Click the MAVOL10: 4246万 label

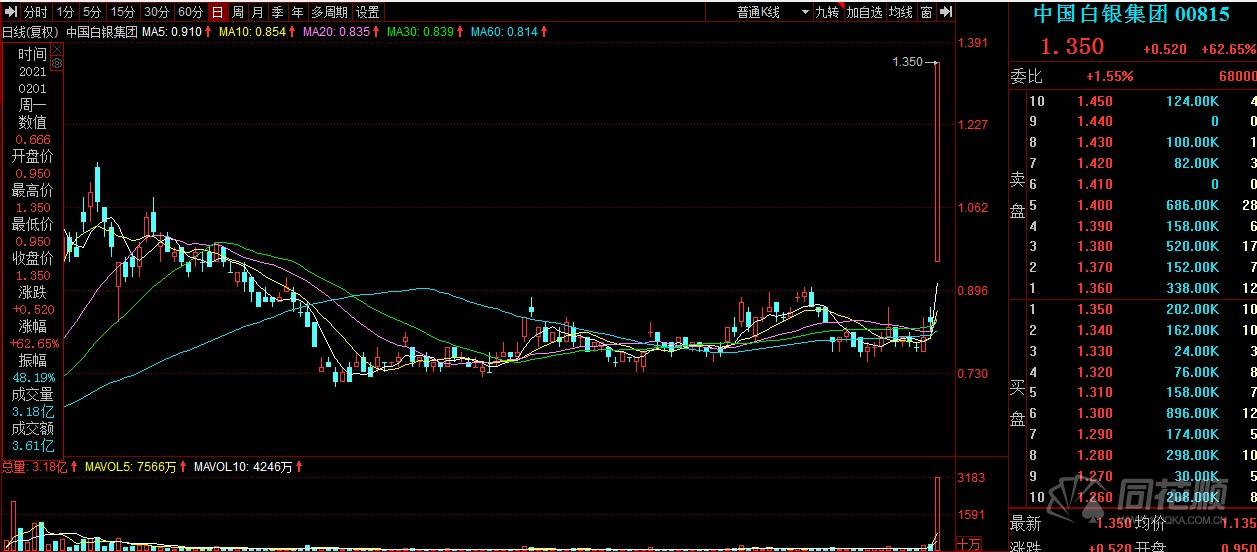click(x=244, y=466)
